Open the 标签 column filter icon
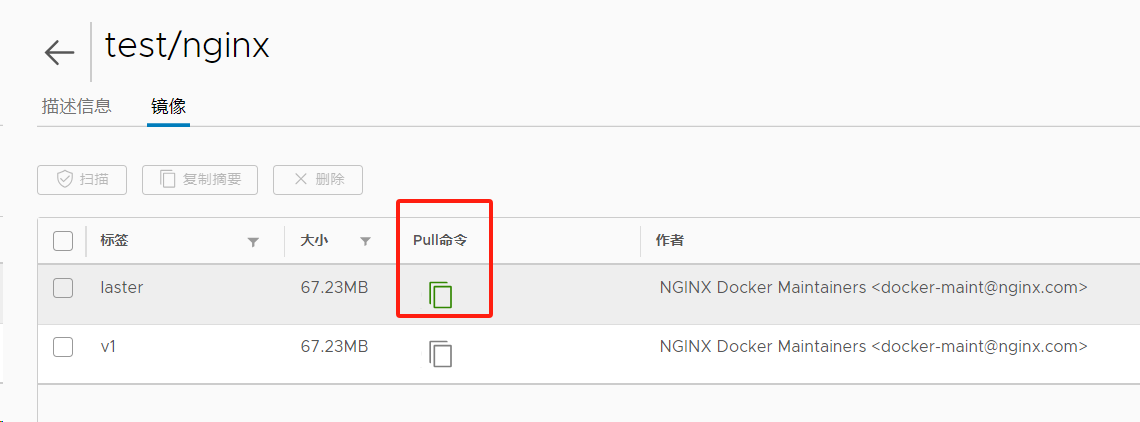The width and height of the screenshot is (1140, 422). pos(253,241)
